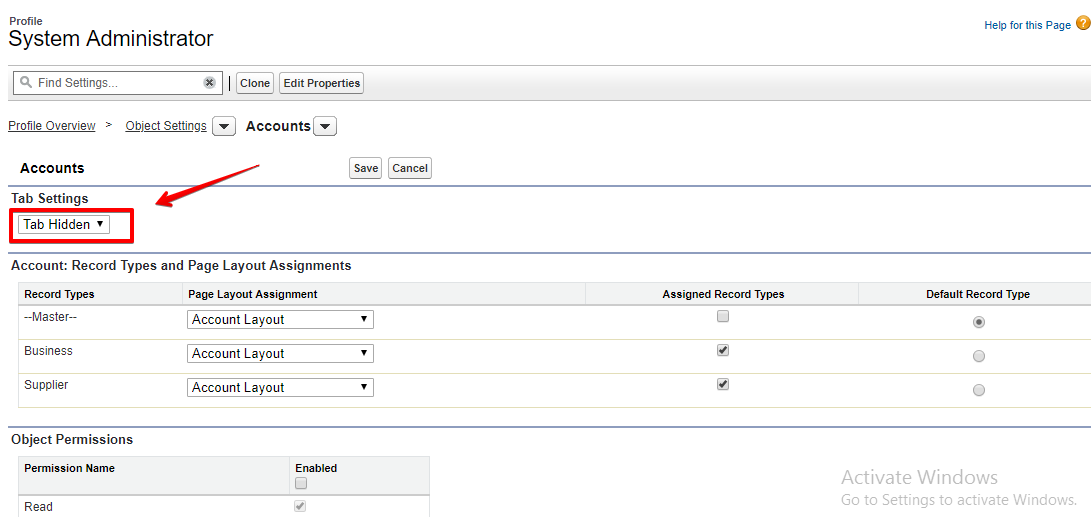Click the magnifier icon in Find Settings
The height and width of the screenshot is (517, 1091).
click(x=26, y=83)
